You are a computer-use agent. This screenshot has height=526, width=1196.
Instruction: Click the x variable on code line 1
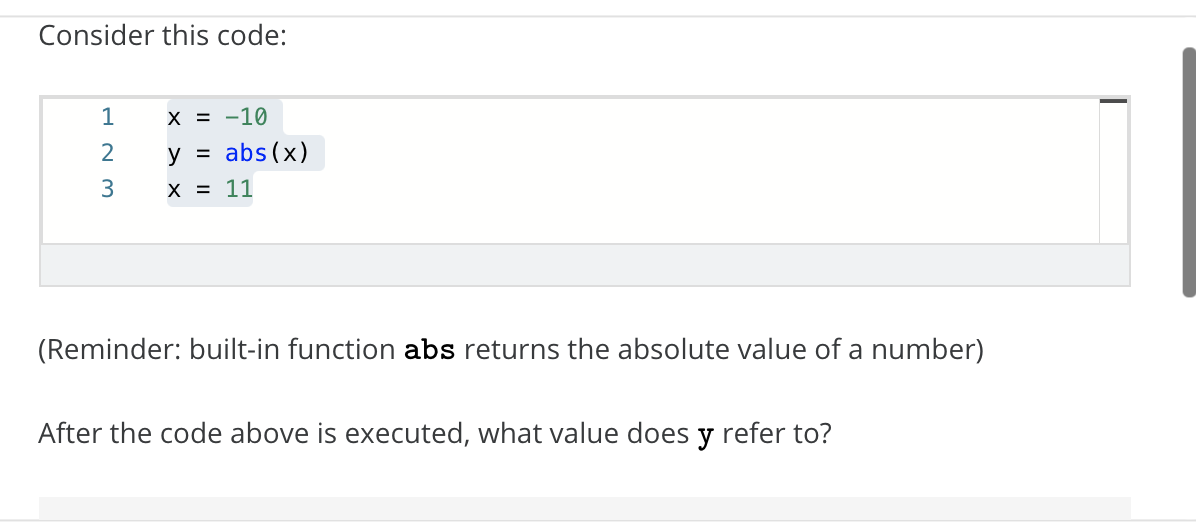(x=174, y=117)
